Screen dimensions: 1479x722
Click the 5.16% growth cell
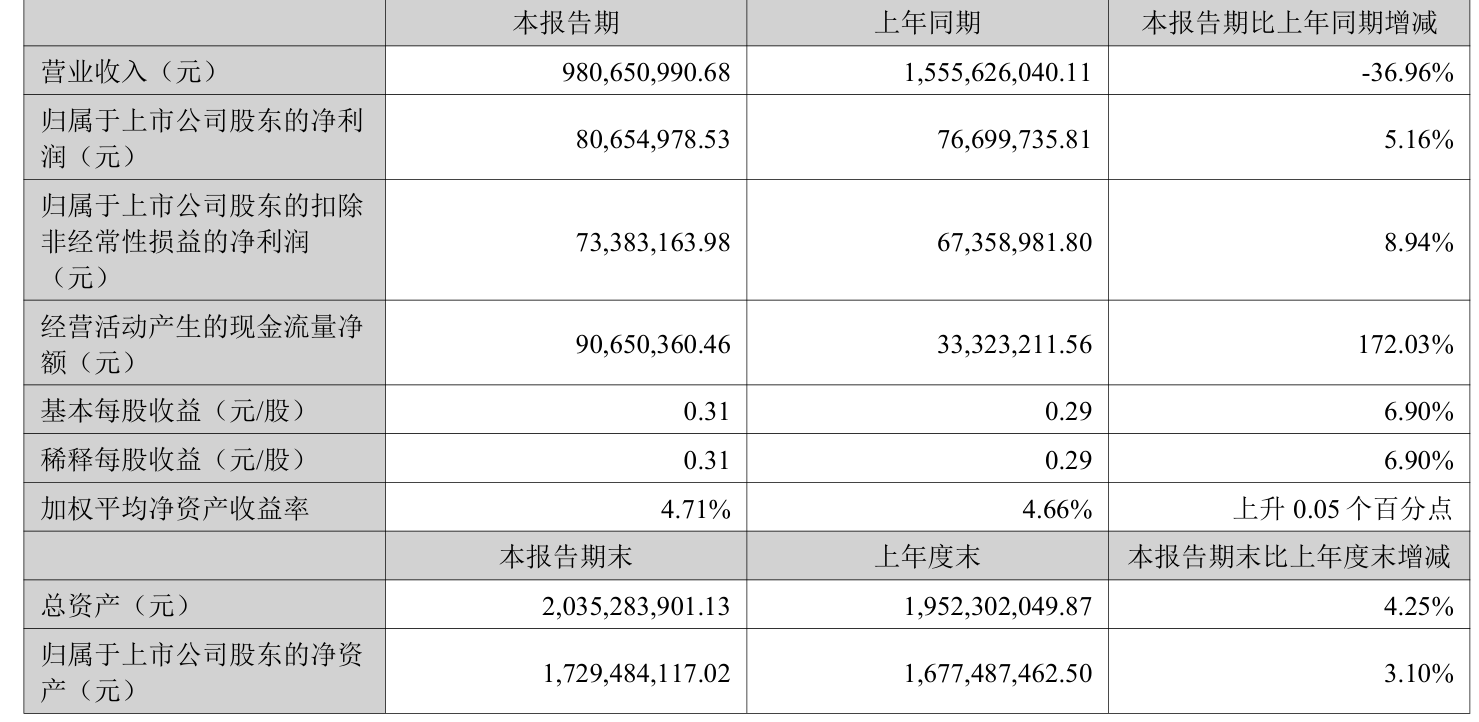1425,139
